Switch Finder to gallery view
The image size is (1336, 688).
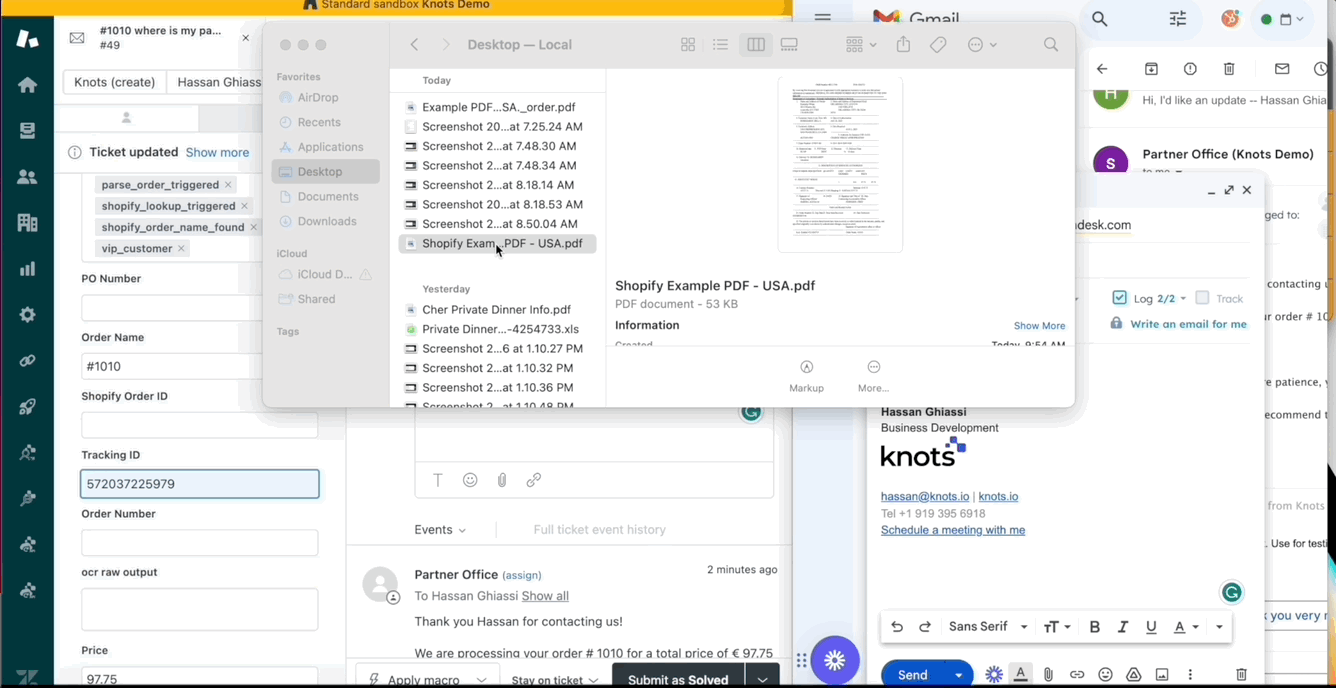tap(789, 45)
